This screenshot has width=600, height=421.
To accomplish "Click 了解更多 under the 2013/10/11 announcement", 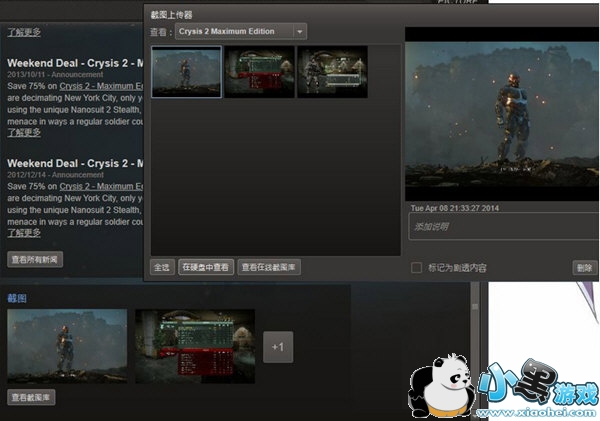I will tap(24, 132).
